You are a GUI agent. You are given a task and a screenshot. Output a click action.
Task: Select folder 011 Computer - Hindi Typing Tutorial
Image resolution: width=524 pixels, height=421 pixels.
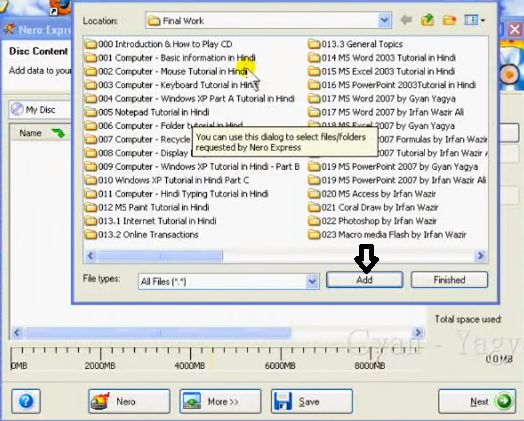tap(176, 194)
